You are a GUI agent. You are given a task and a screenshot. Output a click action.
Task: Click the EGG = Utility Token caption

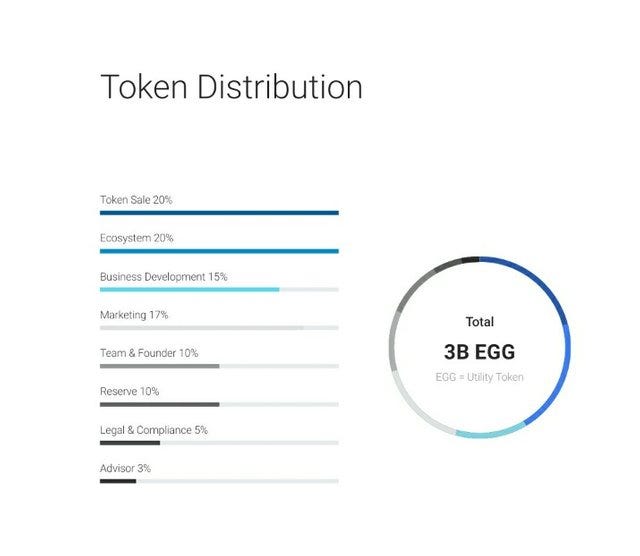tap(480, 377)
